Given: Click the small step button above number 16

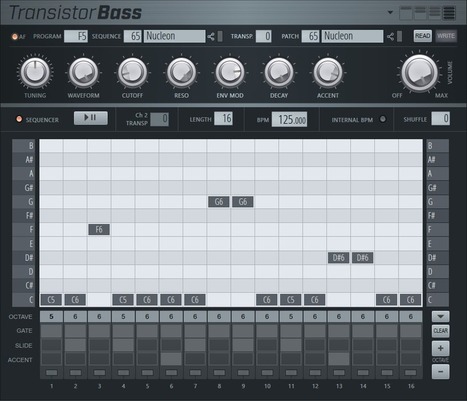Looking at the screenshot, I should point(411,373).
